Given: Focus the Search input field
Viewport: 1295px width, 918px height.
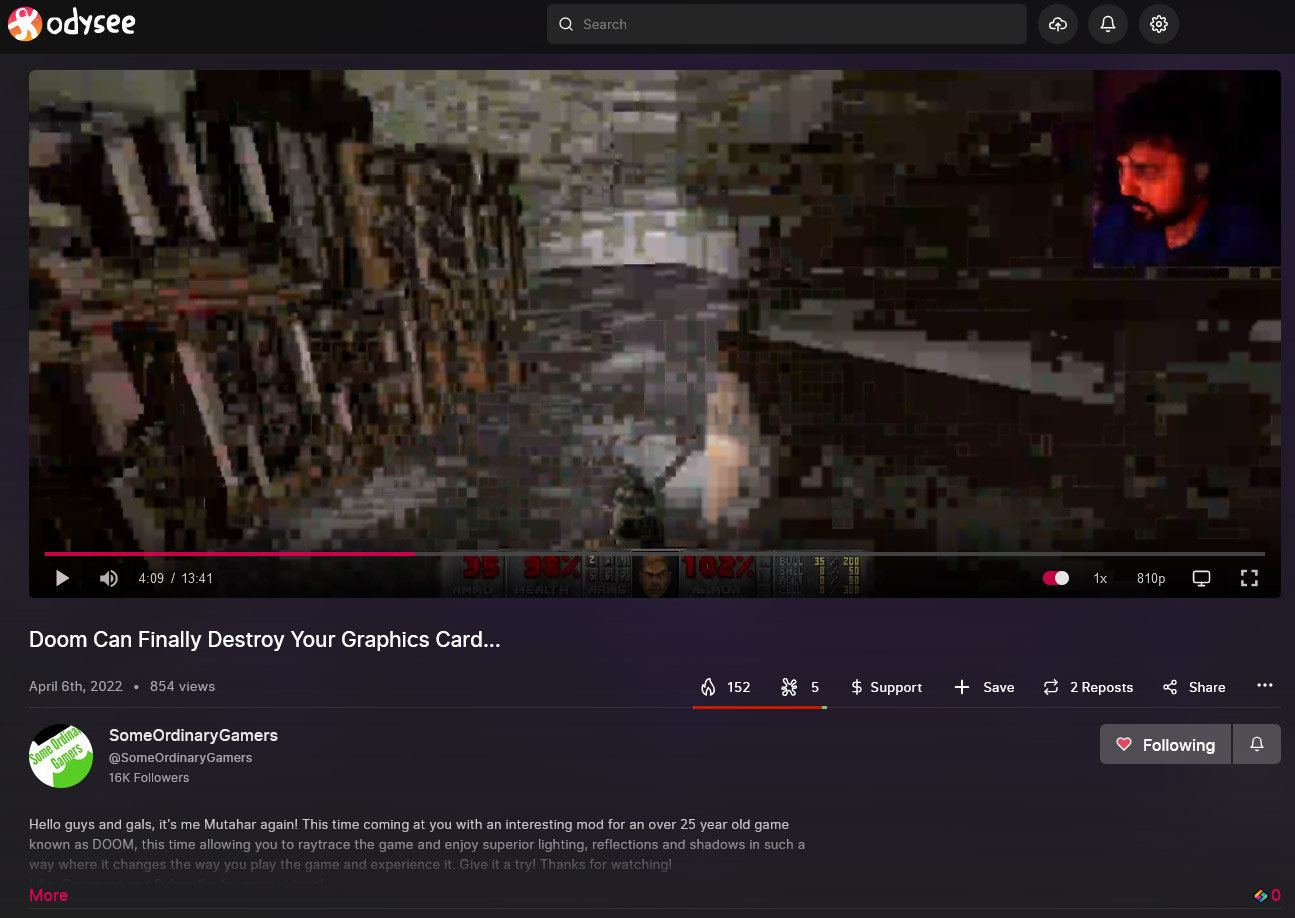Looking at the screenshot, I should click(x=786, y=24).
